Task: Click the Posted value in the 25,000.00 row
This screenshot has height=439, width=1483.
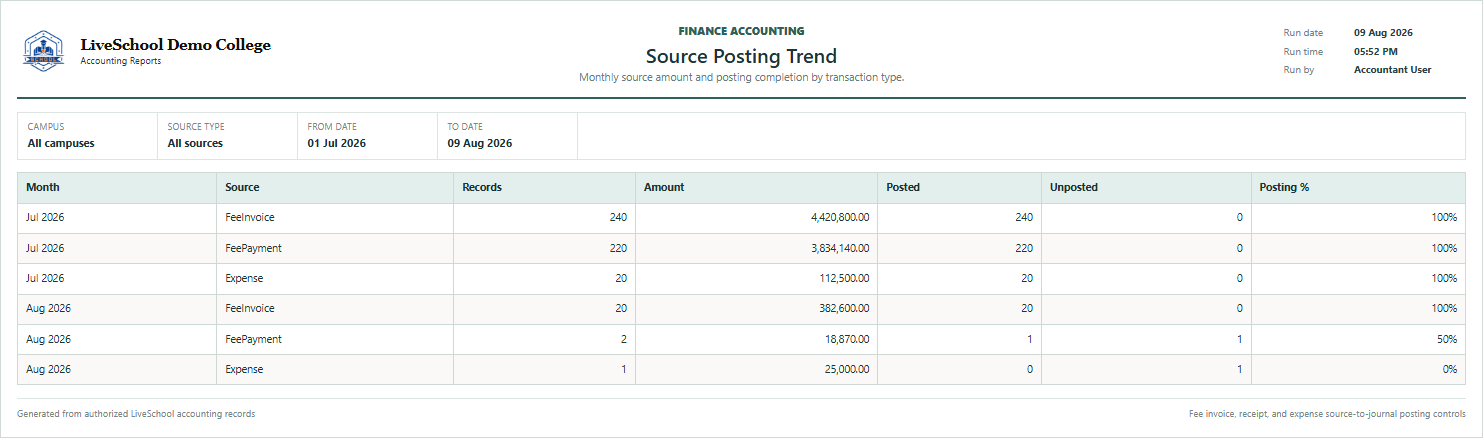Action: pos(1029,369)
